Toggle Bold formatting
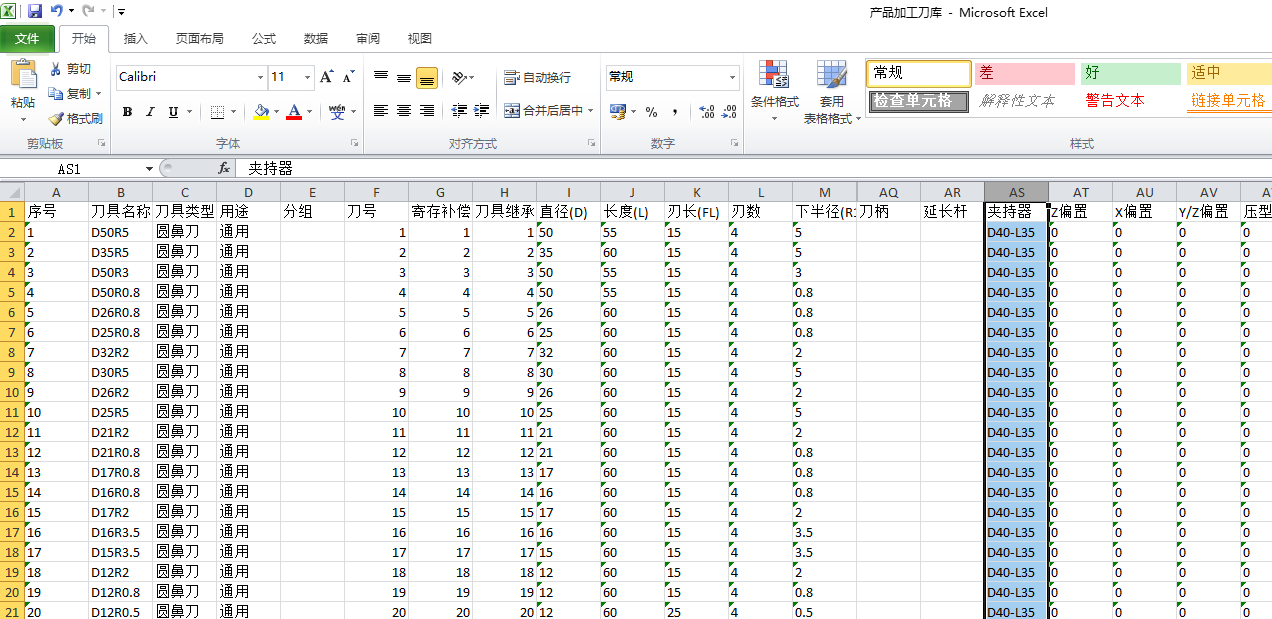Image resolution: width=1272 pixels, height=619 pixels. click(x=127, y=112)
